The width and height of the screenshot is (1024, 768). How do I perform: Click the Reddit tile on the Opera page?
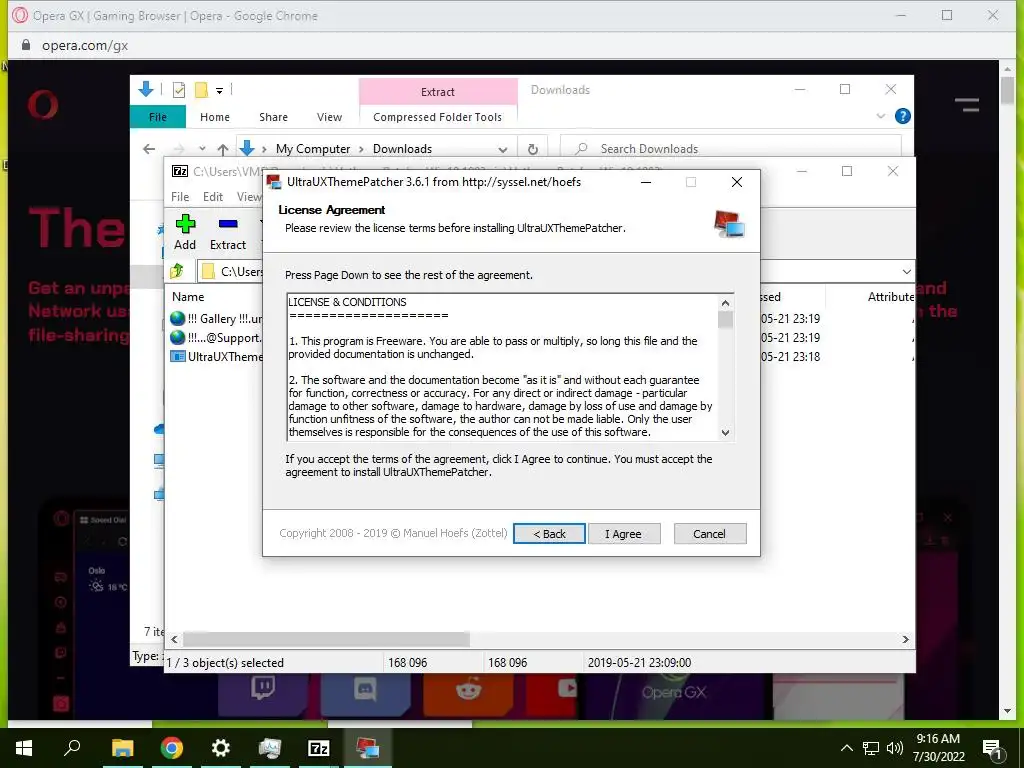[x=468, y=692]
